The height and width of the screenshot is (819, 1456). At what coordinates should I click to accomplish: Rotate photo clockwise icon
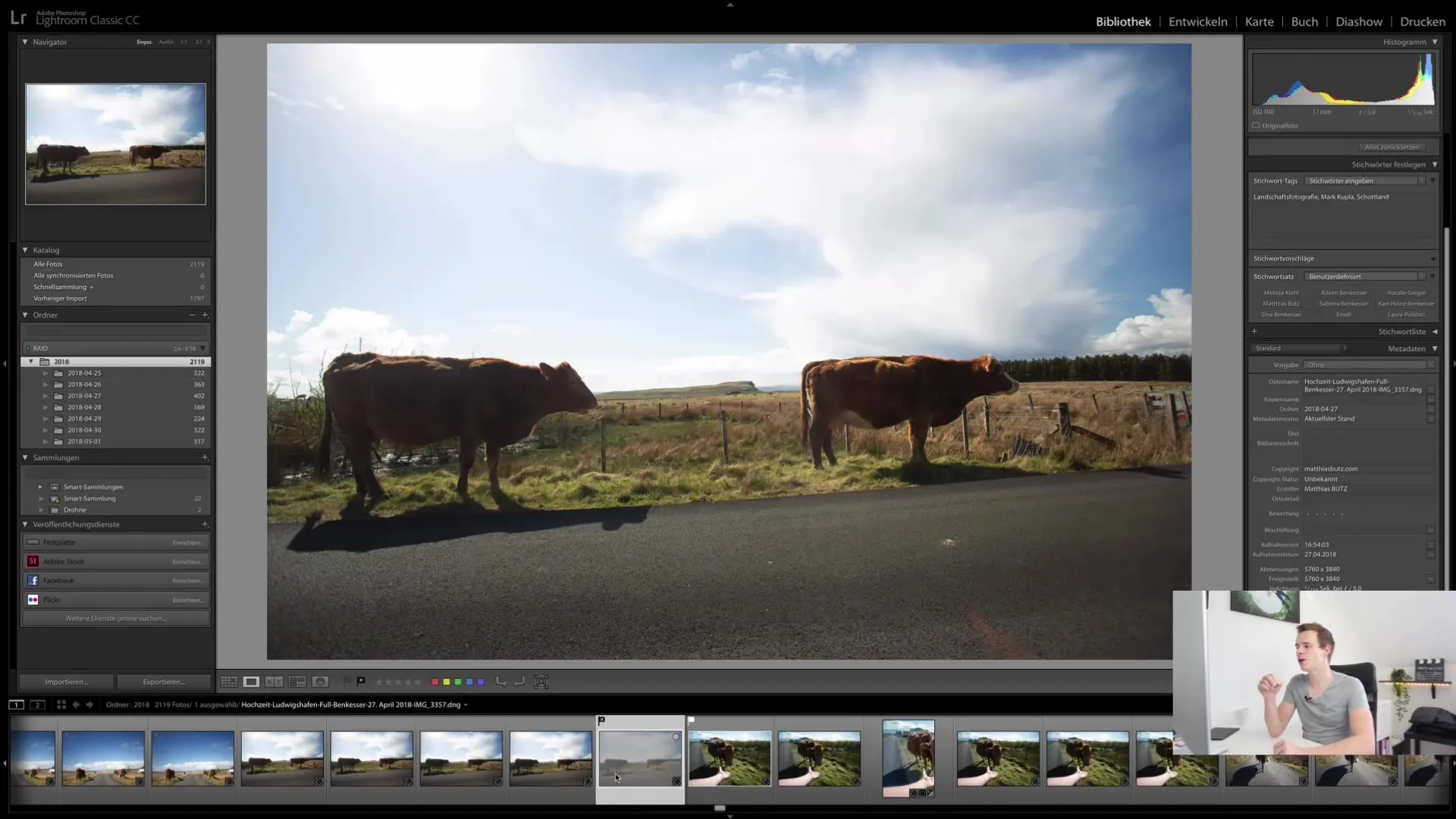tap(519, 682)
